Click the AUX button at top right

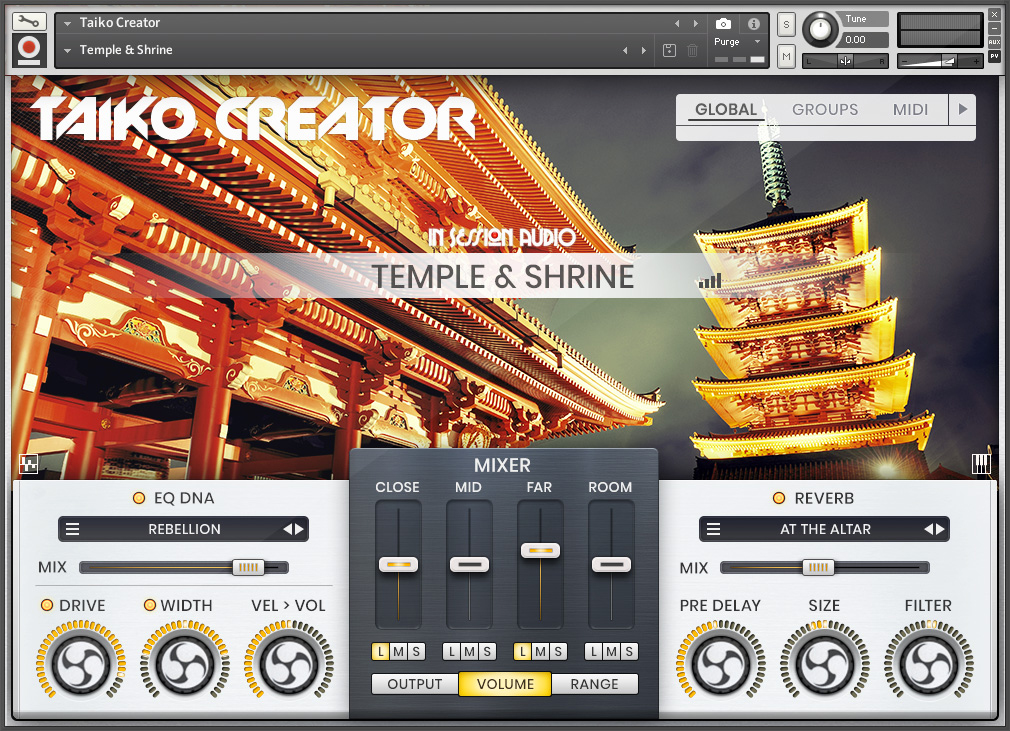995,42
